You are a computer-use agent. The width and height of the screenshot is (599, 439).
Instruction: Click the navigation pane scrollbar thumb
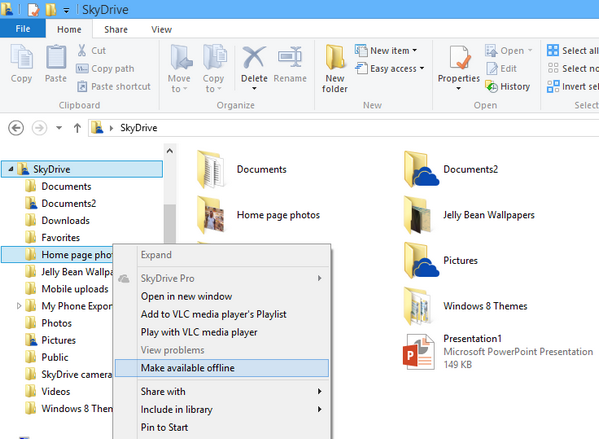pos(170,223)
